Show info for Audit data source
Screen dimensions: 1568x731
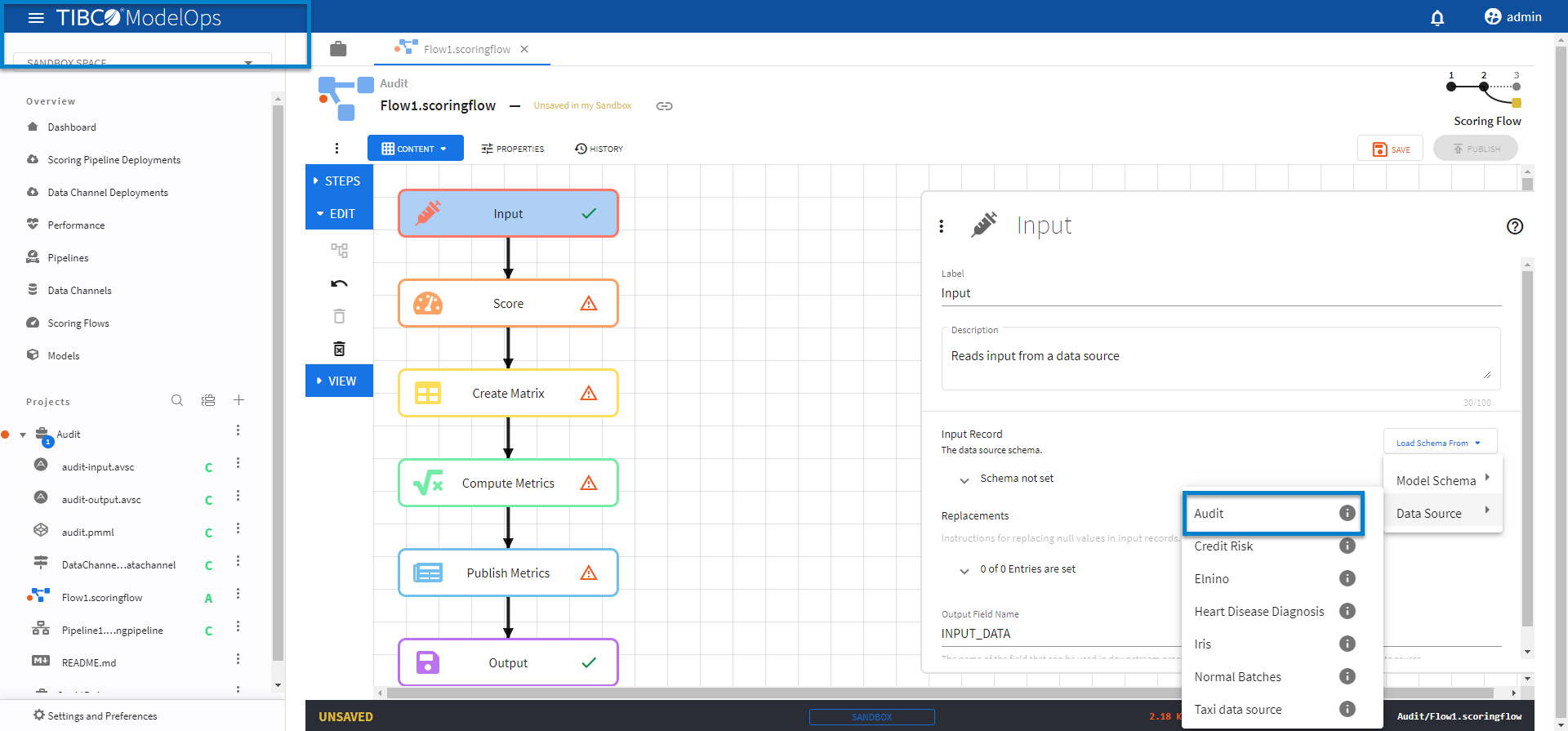[x=1347, y=513]
